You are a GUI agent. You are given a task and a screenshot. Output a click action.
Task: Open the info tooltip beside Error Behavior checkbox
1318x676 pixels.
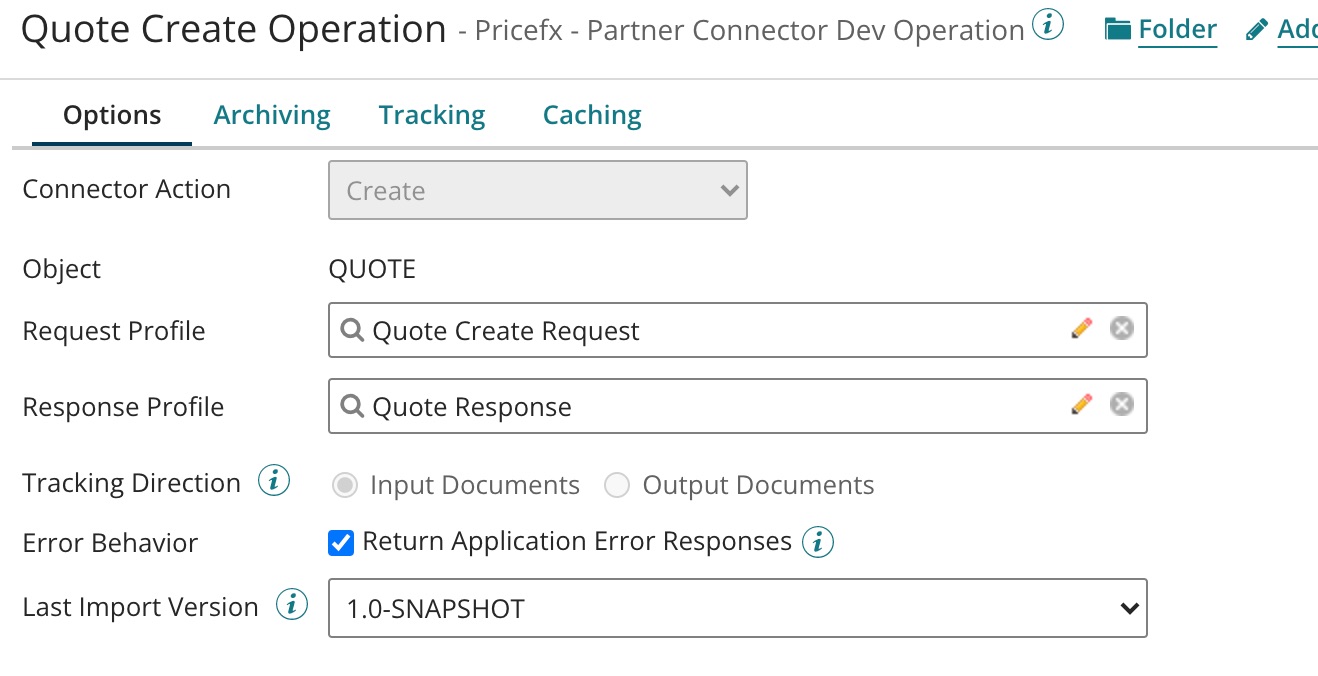click(x=818, y=542)
